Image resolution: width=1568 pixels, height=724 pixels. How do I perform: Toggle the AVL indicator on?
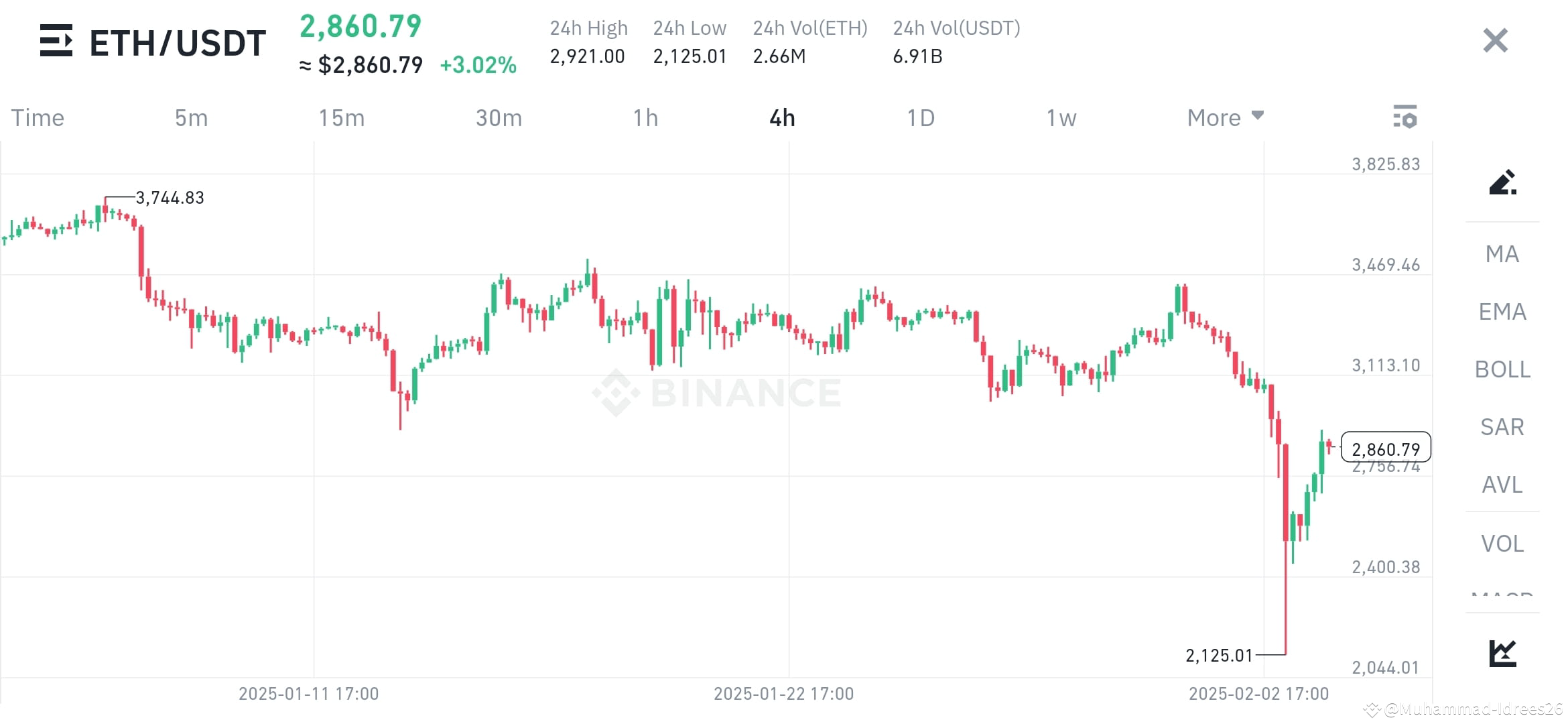(1501, 485)
